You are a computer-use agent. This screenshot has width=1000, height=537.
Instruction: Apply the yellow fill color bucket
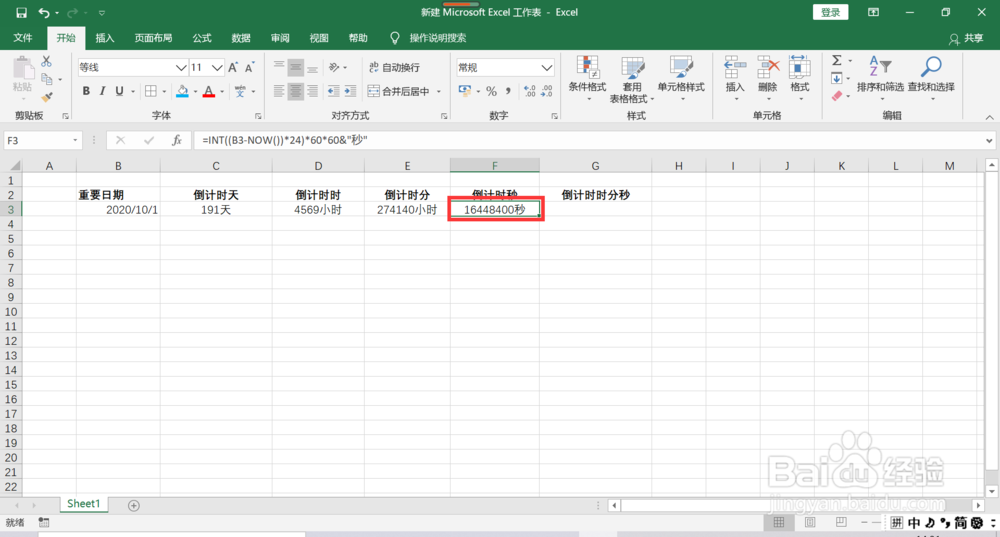(182, 91)
